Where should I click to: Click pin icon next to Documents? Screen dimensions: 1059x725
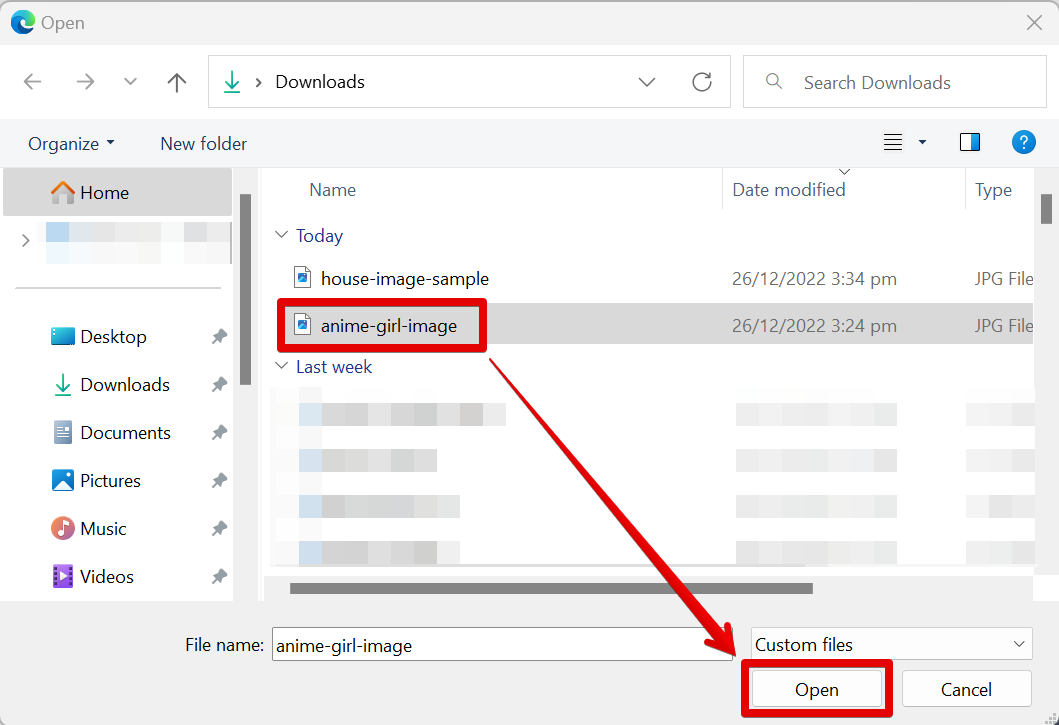coord(219,433)
